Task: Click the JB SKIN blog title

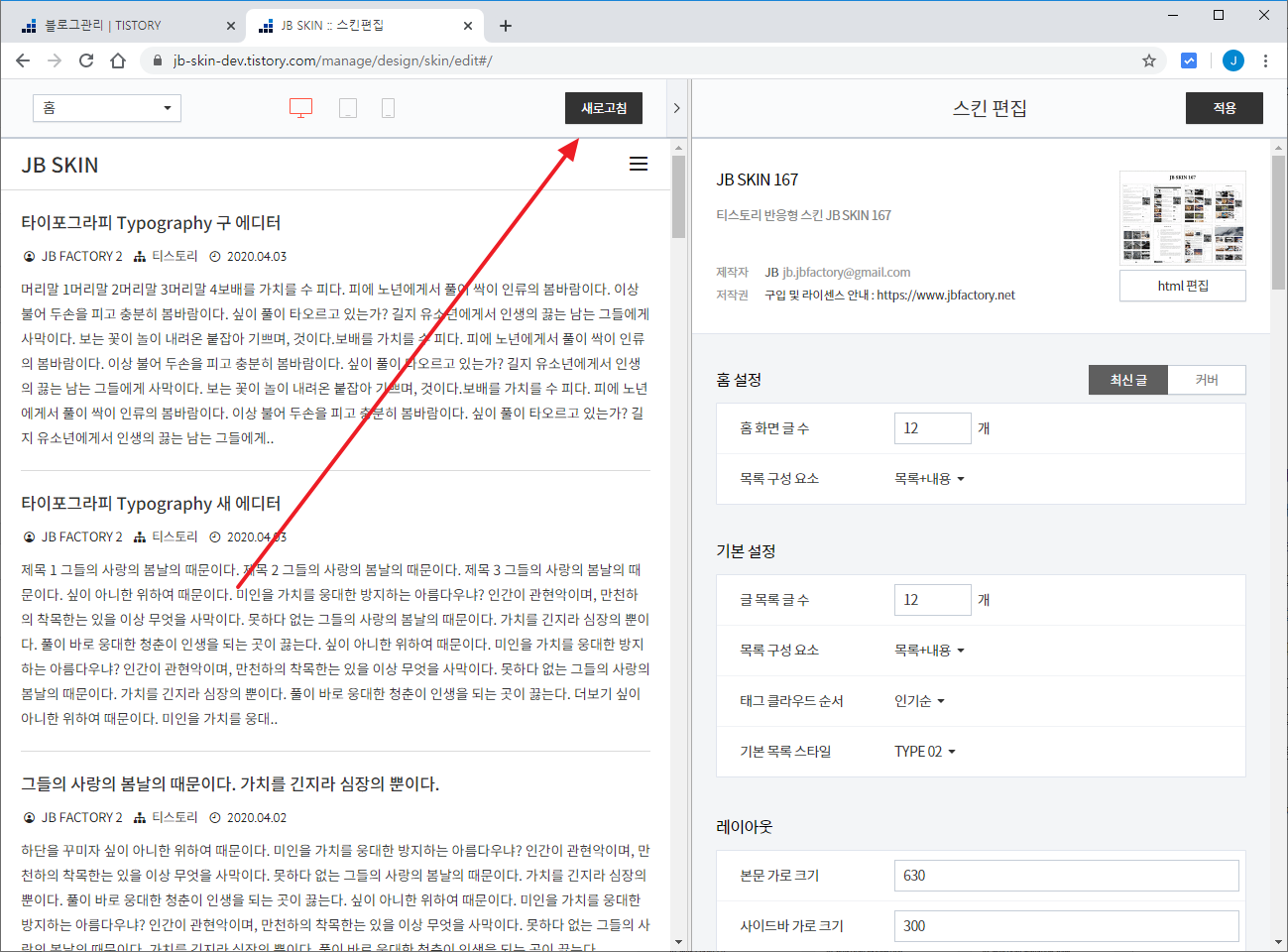Action: [x=60, y=166]
